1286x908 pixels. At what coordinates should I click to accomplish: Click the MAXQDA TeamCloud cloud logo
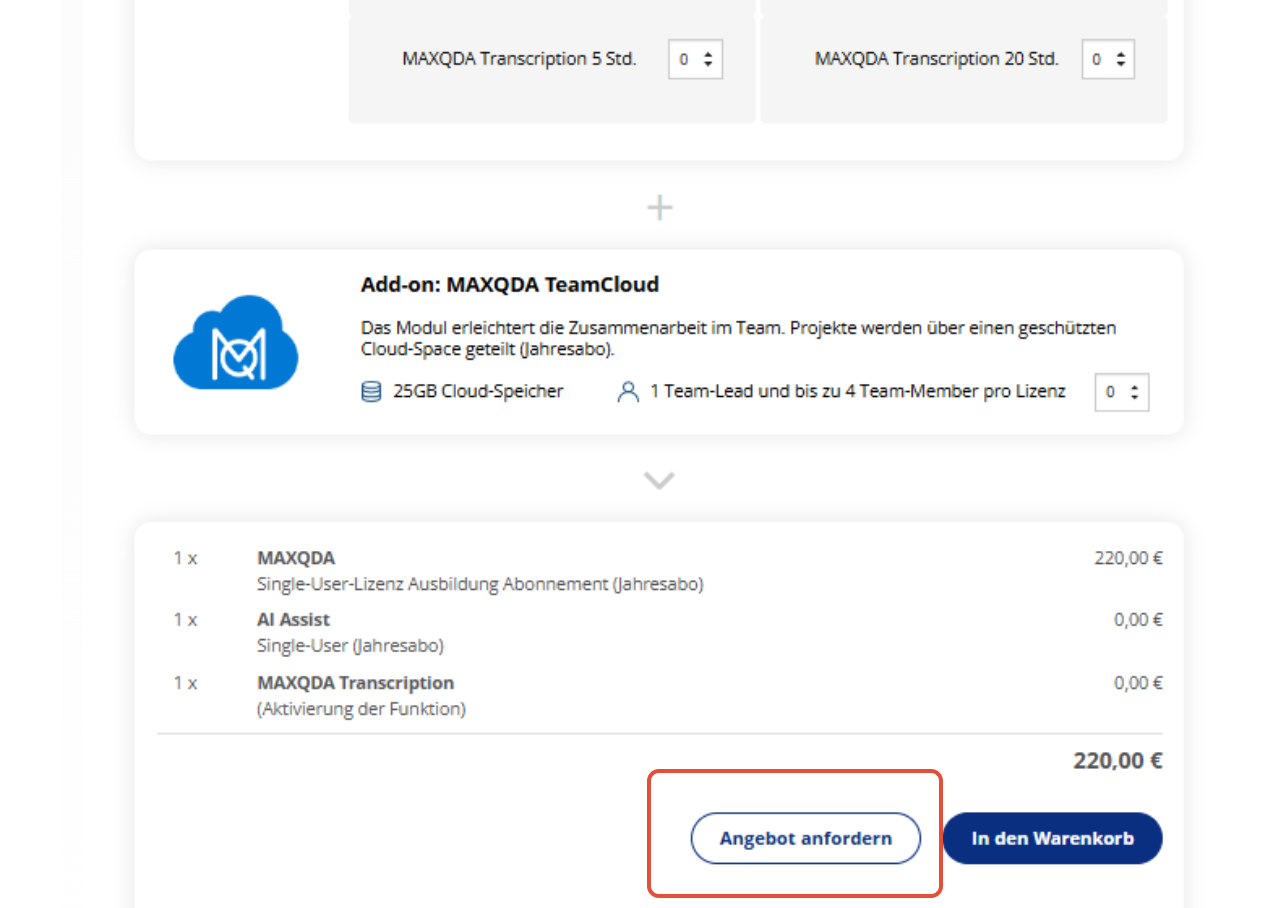tap(236, 342)
